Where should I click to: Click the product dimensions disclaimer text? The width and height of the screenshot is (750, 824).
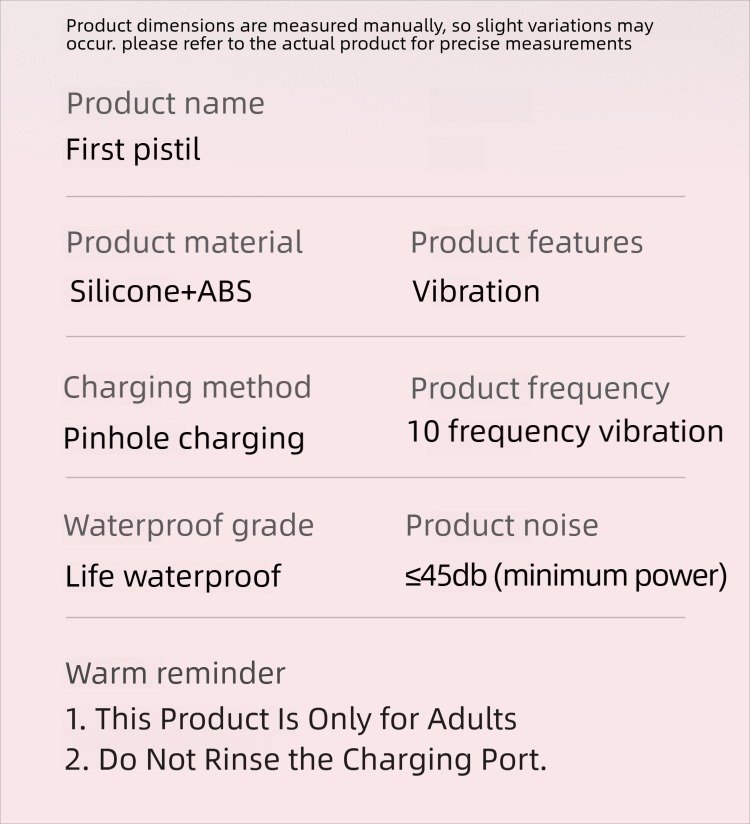[x=359, y=35]
